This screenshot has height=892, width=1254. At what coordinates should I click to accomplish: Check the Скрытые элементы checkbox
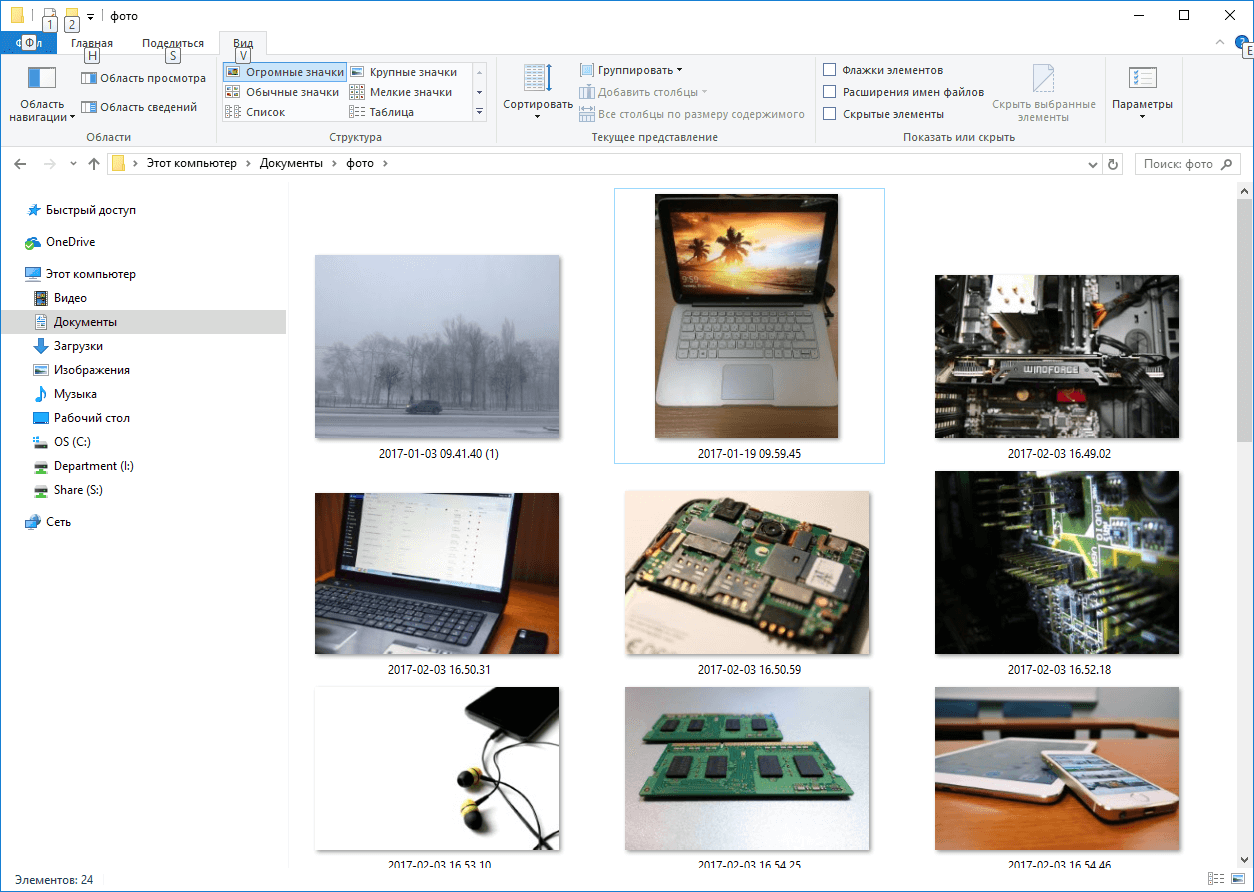(x=829, y=114)
